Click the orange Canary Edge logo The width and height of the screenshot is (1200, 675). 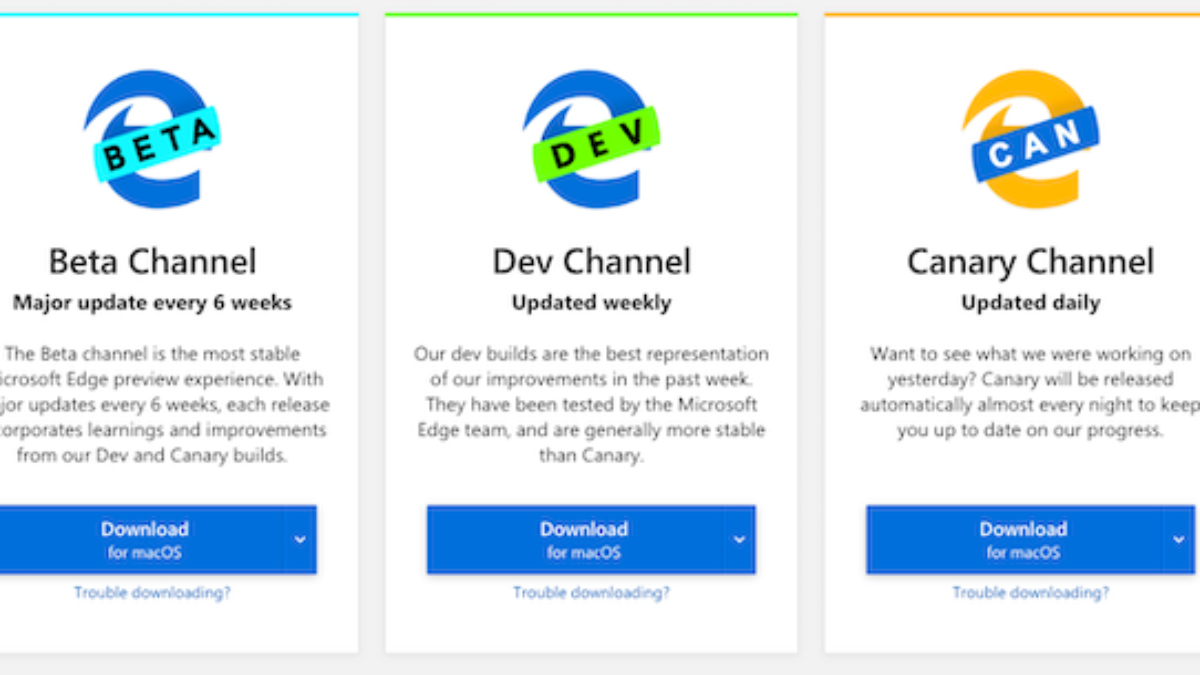pos(1030,140)
